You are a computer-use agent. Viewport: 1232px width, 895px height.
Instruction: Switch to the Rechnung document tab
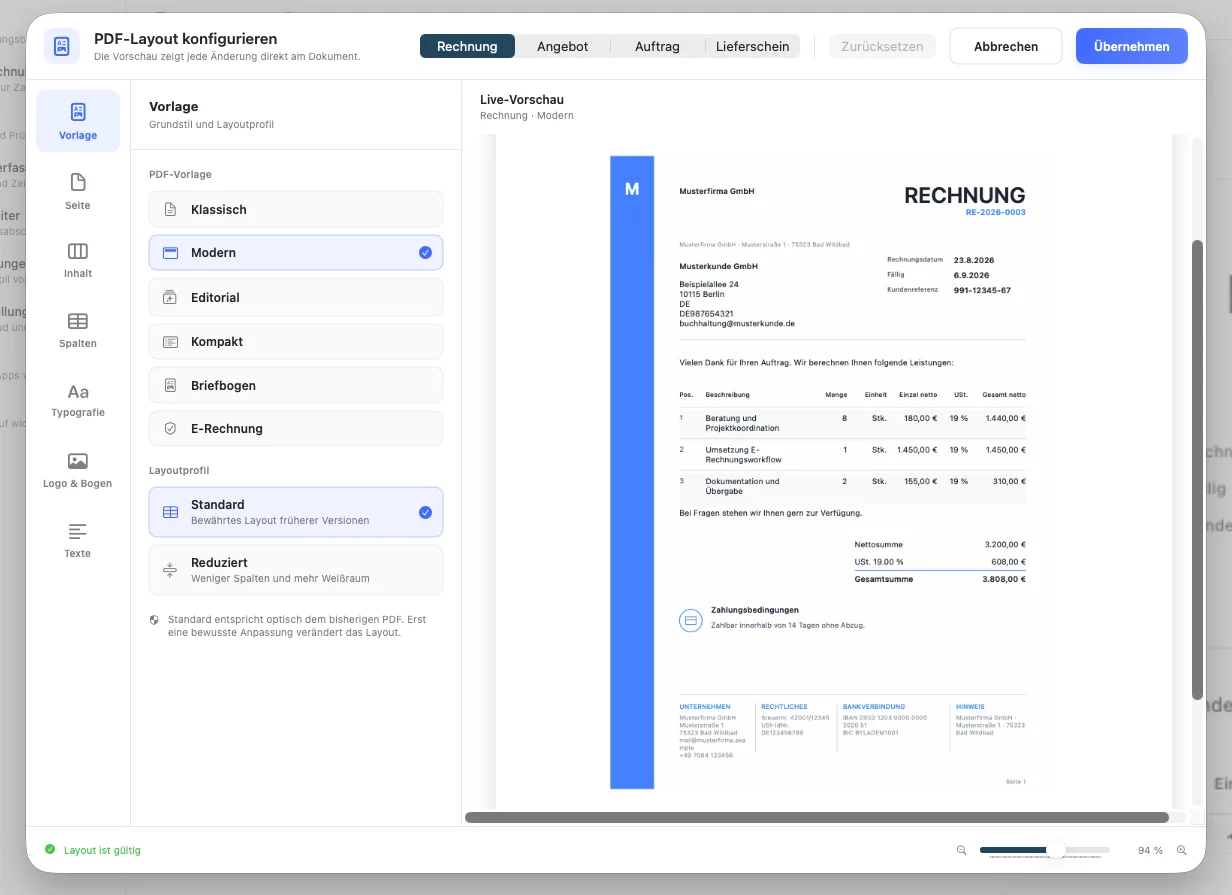(x=467, y=46)
